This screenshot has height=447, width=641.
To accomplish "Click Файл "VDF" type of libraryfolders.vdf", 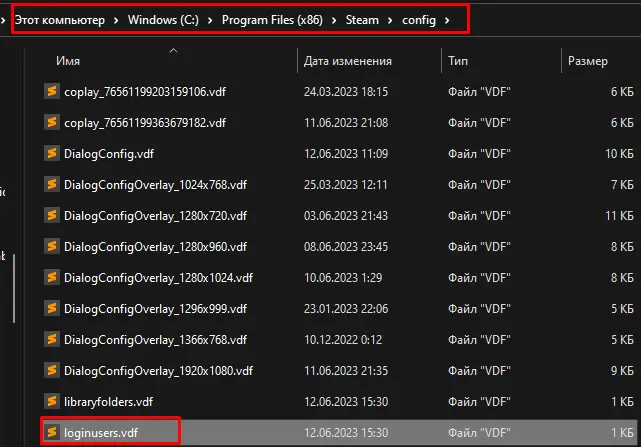I will 479,402.
